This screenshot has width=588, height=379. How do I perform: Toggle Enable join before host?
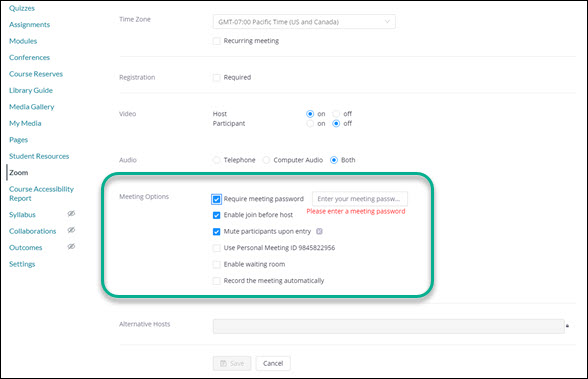216,215
